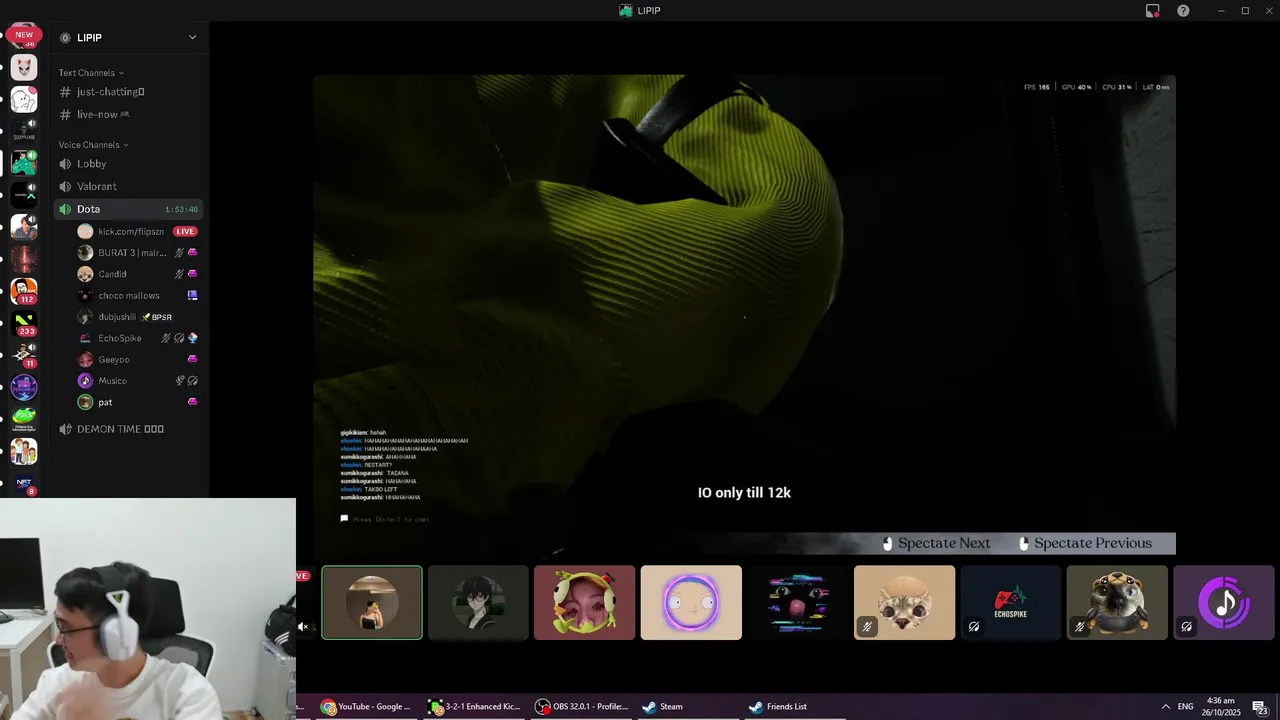Select the frog hat avatar tile
This screenshot has width=1280, height=720.
pos(585,603)
